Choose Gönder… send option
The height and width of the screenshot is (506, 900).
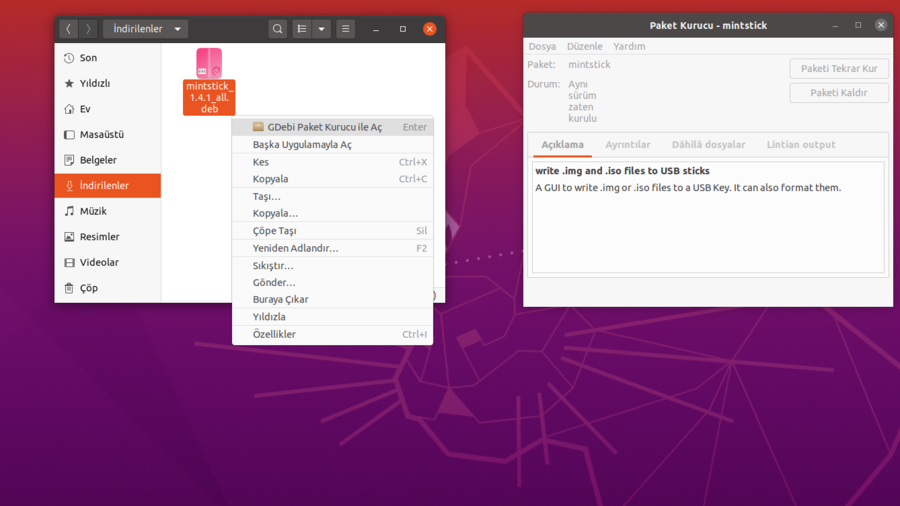click(x=332, y=282)
